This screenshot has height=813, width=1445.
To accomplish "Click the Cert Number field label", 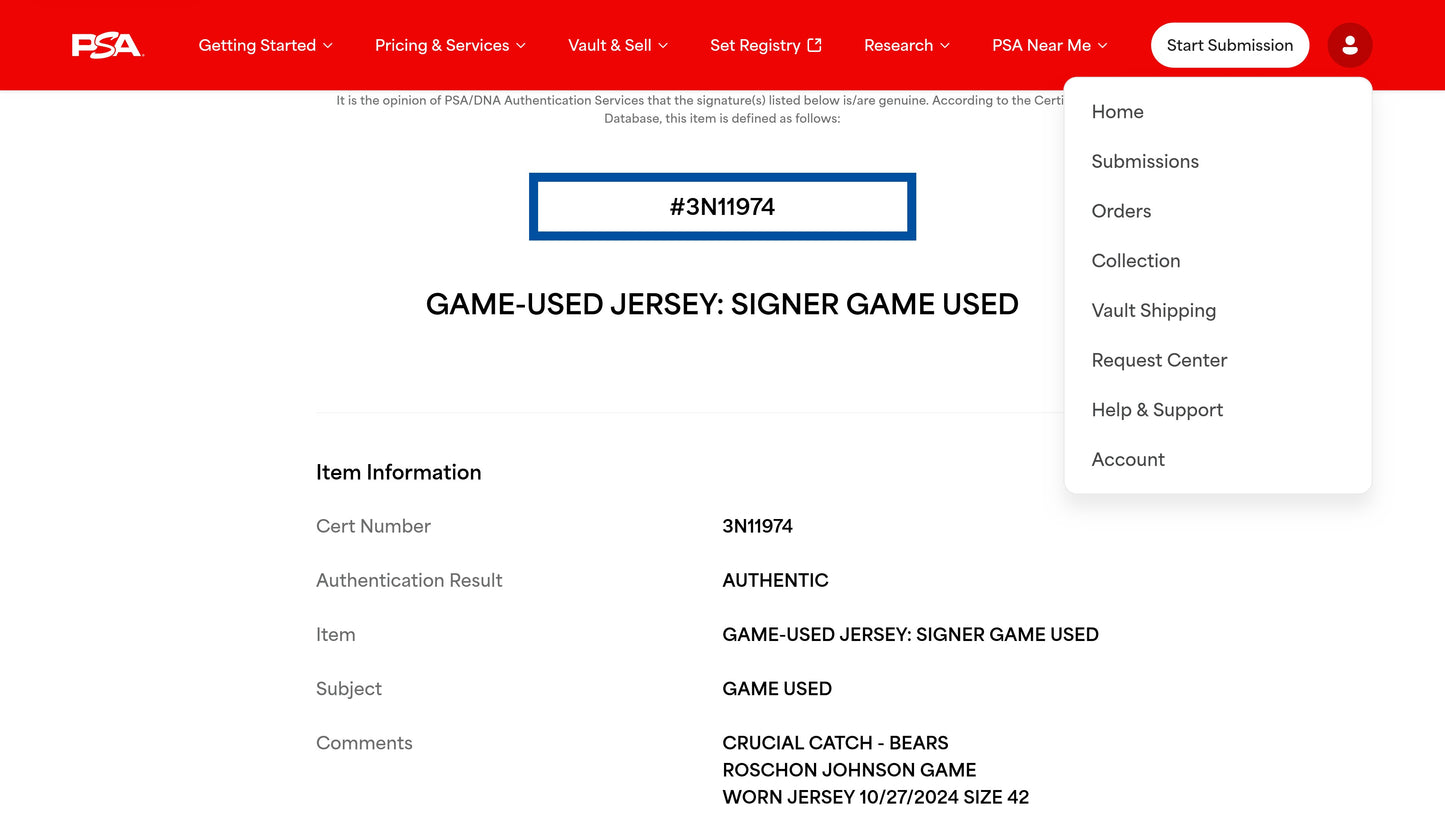I will tap(373, 526).
